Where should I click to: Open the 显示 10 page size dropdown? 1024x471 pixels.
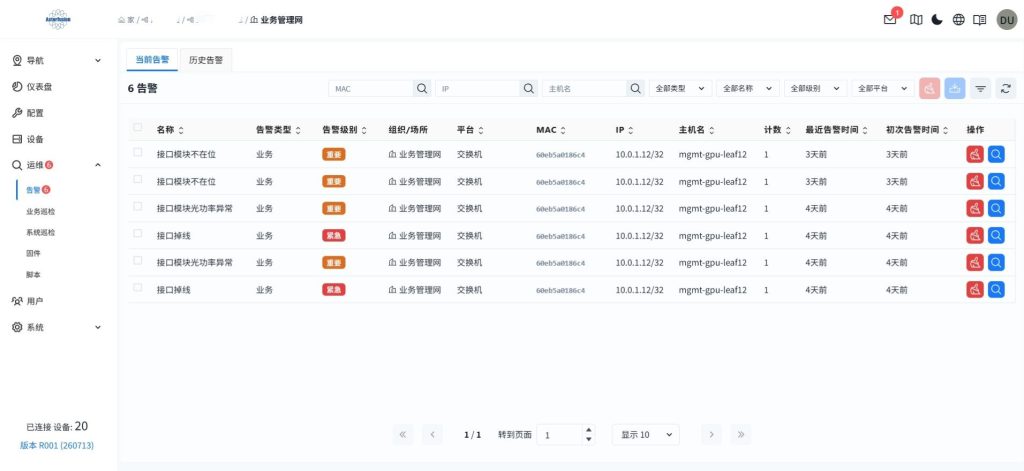(646, 434)
